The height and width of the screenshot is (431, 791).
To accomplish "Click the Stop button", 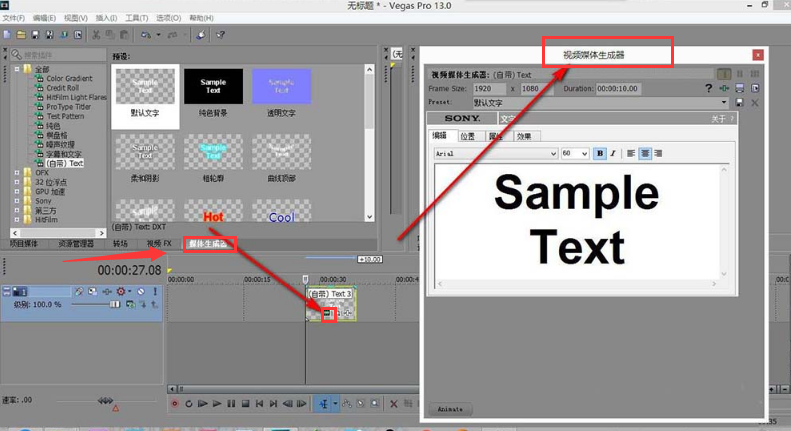I will tap(245, 404).
